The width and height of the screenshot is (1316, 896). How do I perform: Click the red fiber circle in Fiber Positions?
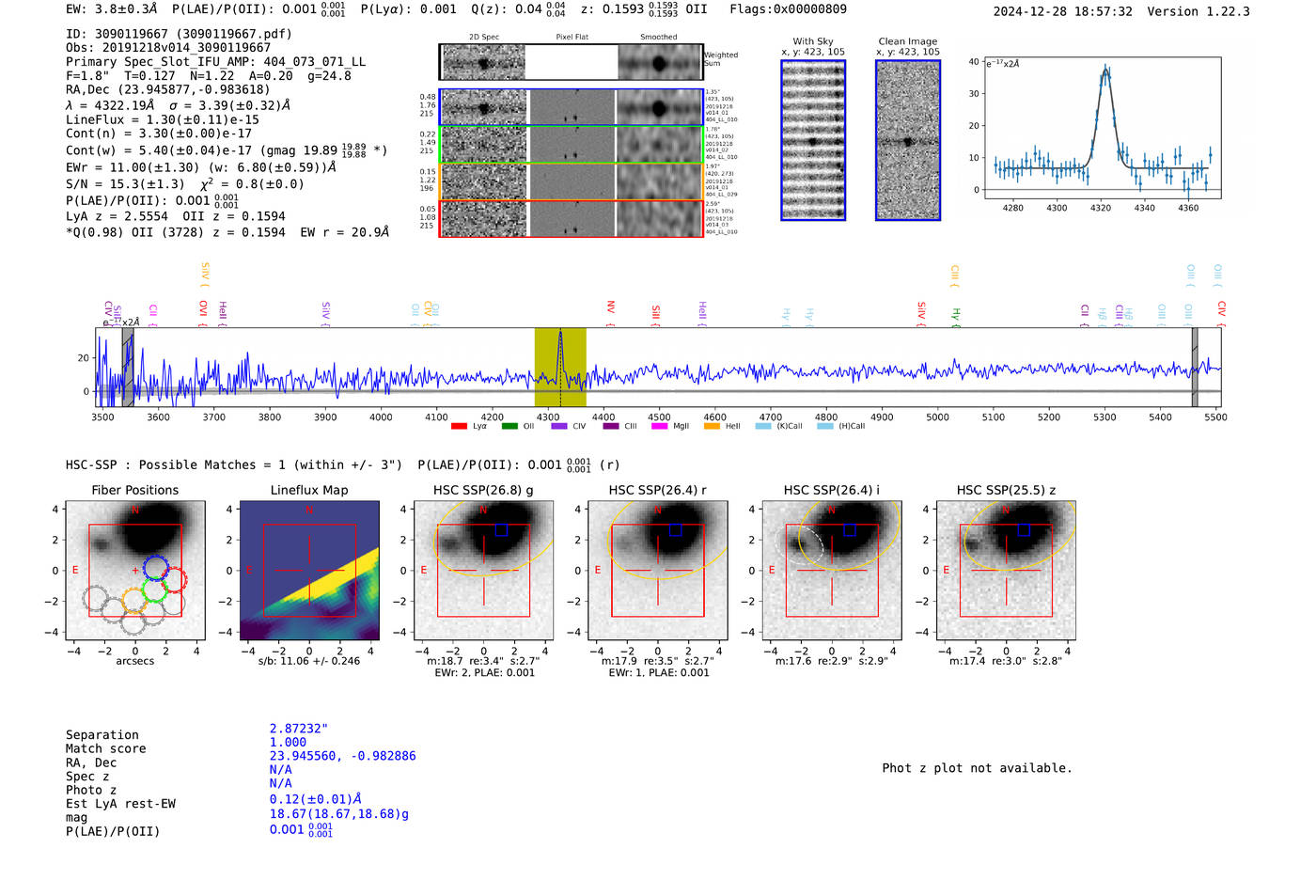pos(175,581)
